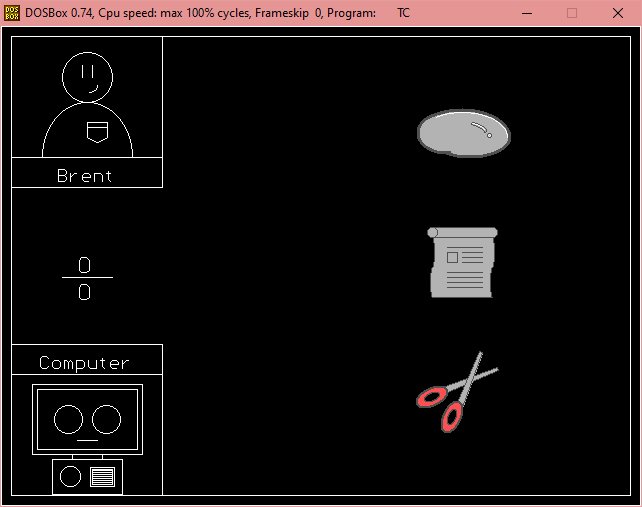Click the bottom score number
Image resolution: width=642 pixels, height=507 pixels.
(x=85, y=292)
